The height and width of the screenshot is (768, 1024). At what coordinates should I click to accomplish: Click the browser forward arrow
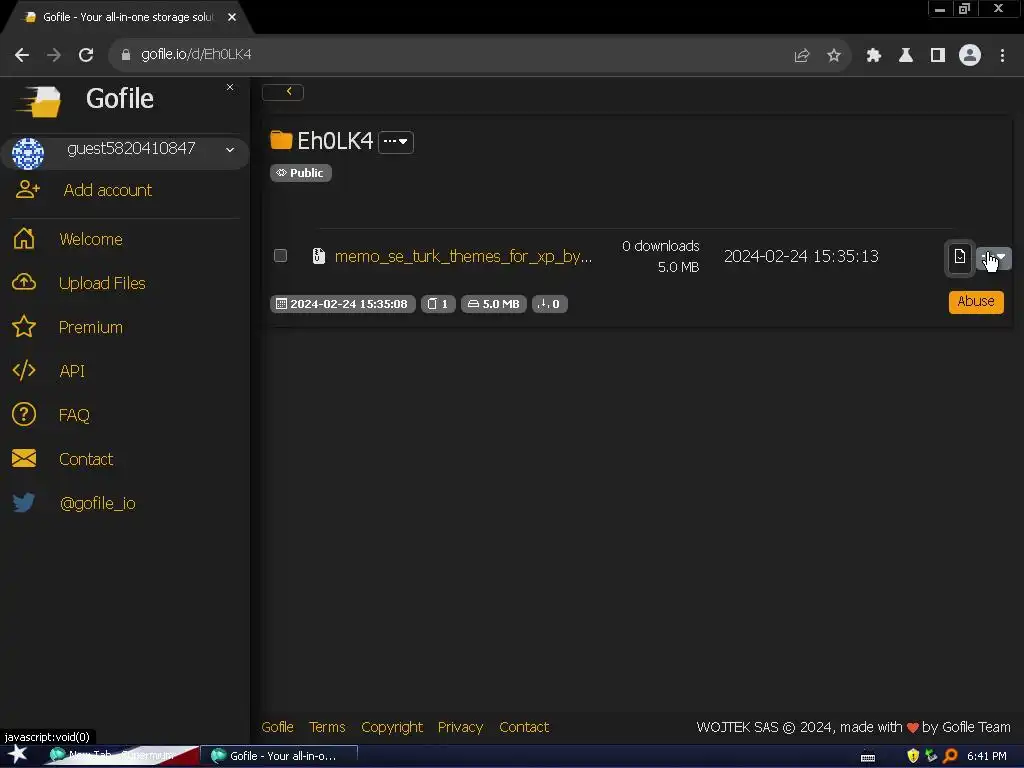54,55
